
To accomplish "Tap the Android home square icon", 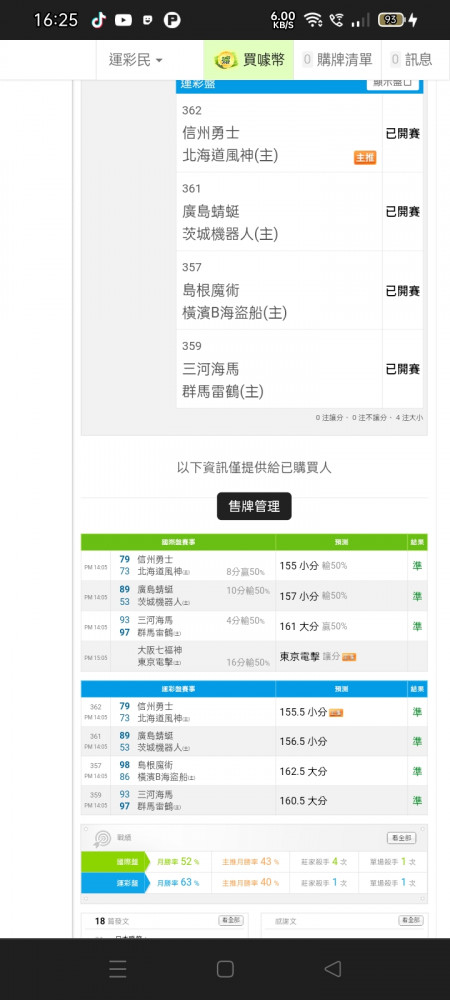I will [x=225, y=969].
